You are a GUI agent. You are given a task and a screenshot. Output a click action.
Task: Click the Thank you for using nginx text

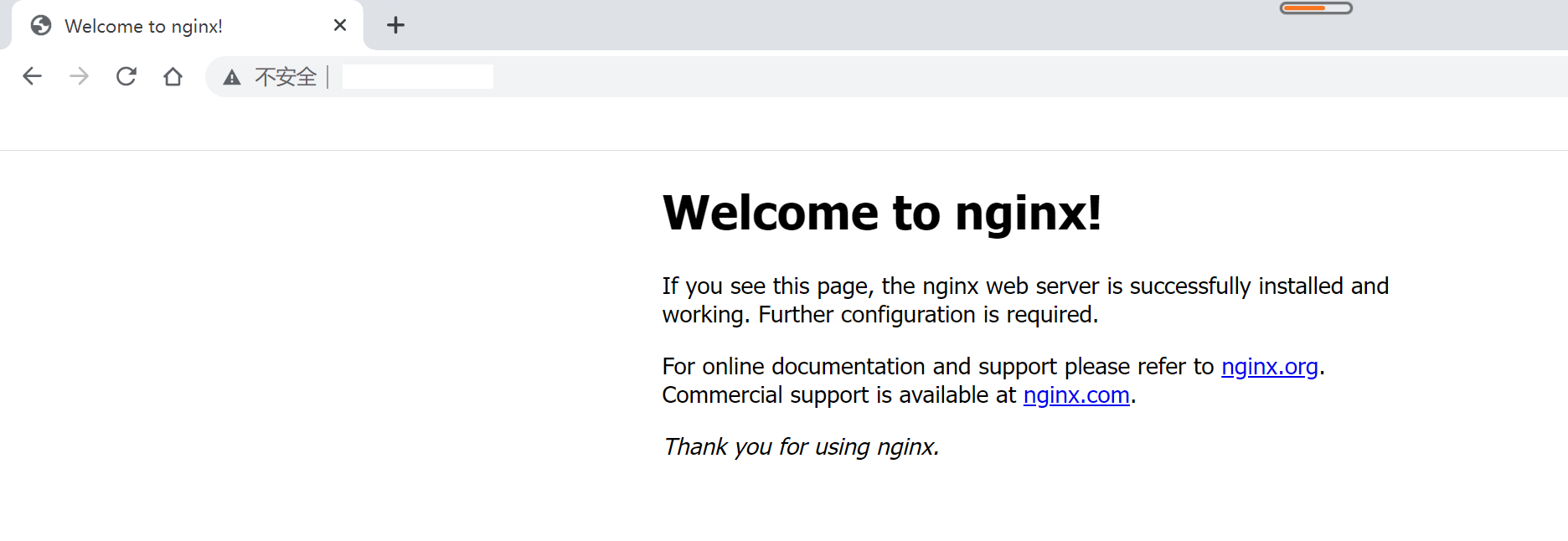click(x=801, y=447)
